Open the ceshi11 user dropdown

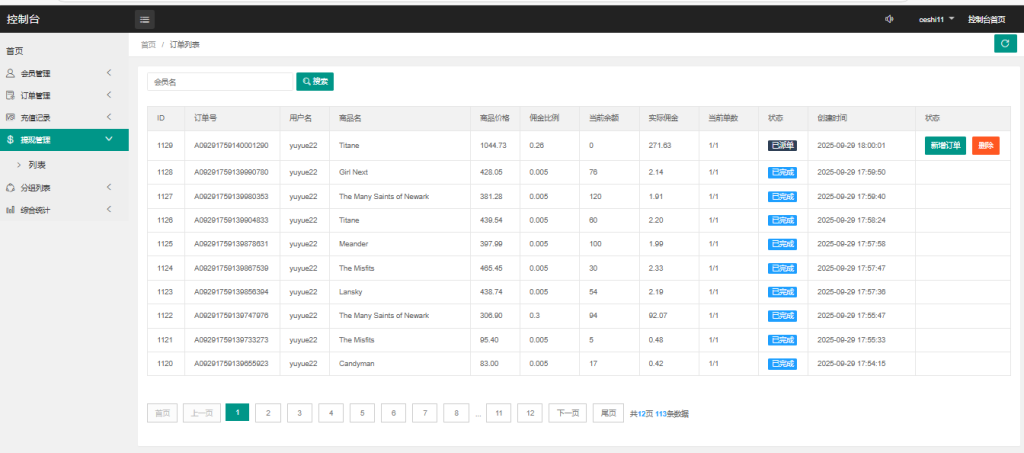click(x=937, y=19)
